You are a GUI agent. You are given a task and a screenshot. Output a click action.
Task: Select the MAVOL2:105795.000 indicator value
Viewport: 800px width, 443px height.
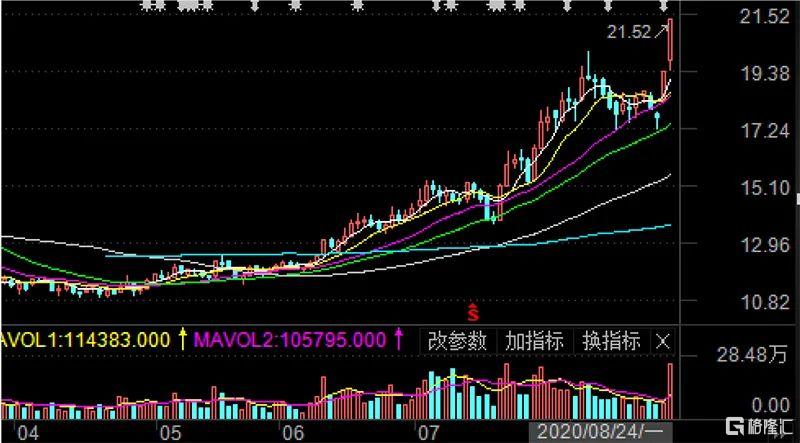click(x=290, y=340)
